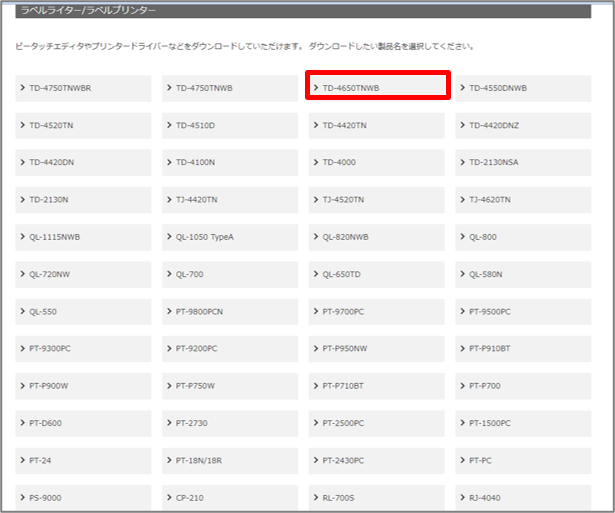Image resolution: width=615 pixels, height=513 pixels.
Task: Click the PT-P950NW product link
Action: coord(377,349)
